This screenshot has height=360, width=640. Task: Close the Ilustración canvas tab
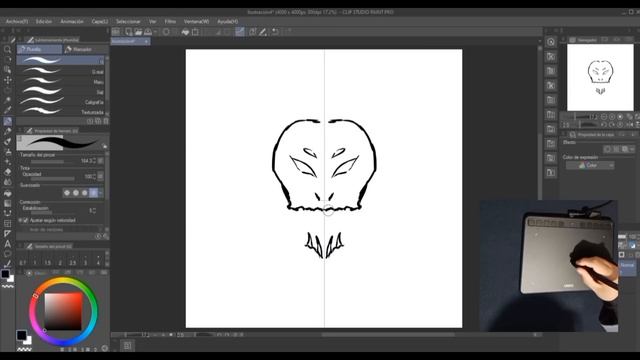coord(146,41)
